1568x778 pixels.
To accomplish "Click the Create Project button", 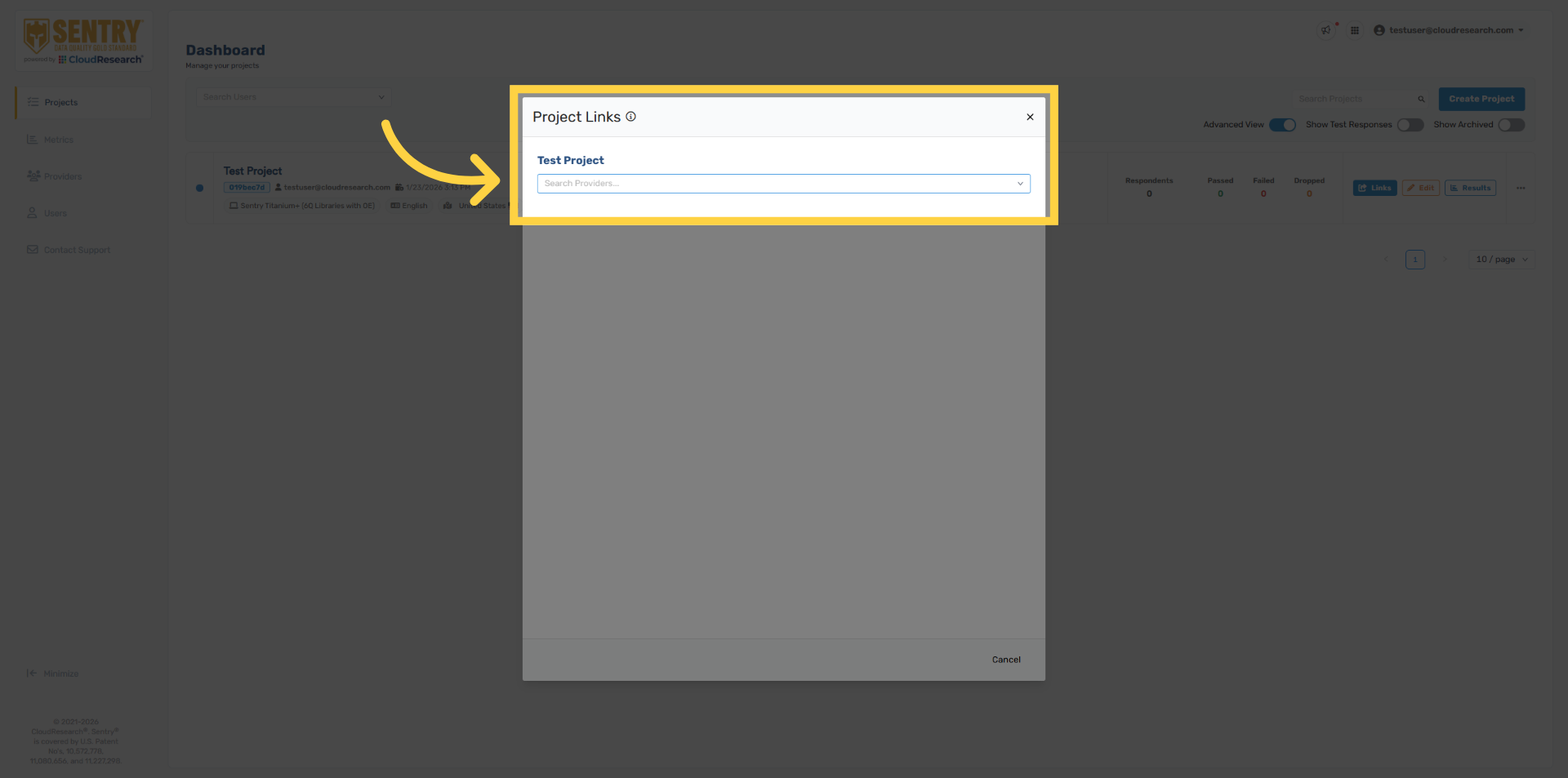I will pyautogui.click(x=1481, y=99).
